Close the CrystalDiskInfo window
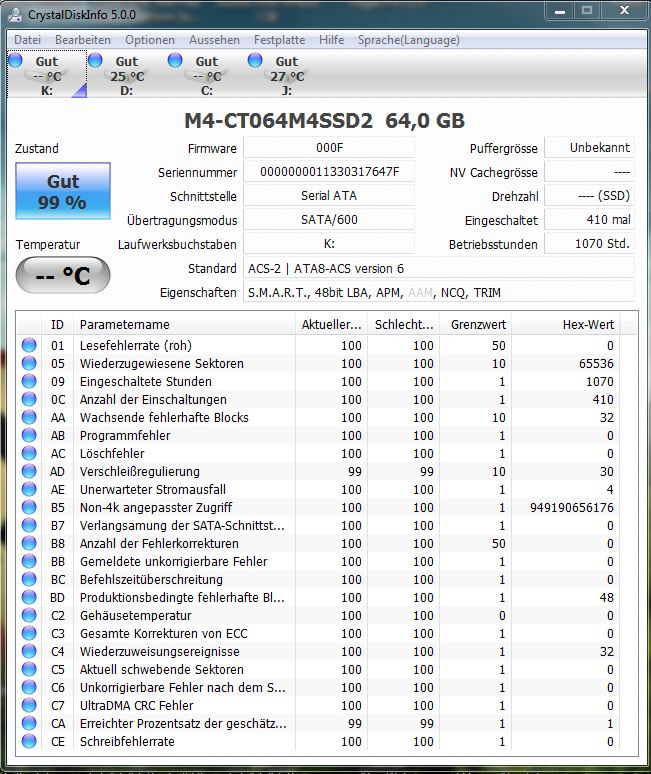Viewport: 651px width, 774px height. 624,10
